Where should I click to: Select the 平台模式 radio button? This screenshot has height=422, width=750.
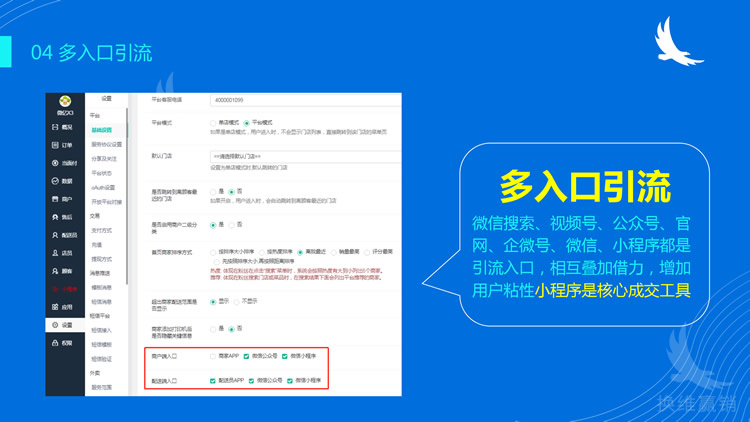pos(246,123)
